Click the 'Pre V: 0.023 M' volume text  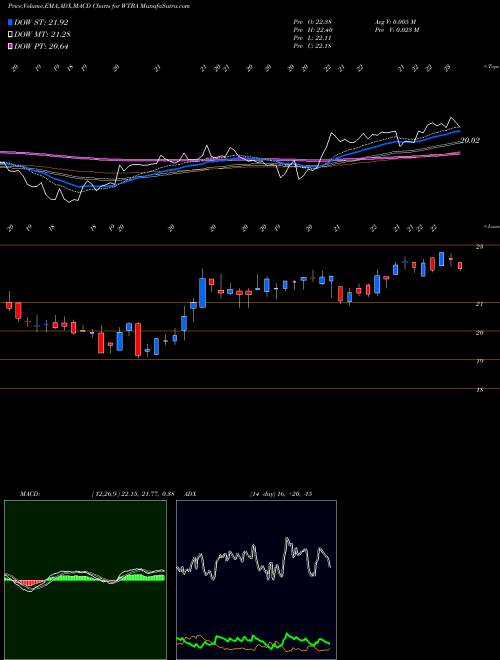[396, 30]
